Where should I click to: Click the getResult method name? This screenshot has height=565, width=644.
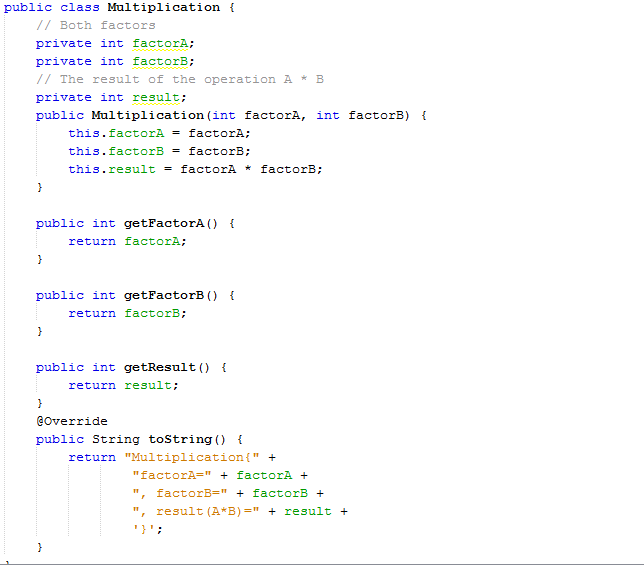pyautogui.click(x=159, y=367)
